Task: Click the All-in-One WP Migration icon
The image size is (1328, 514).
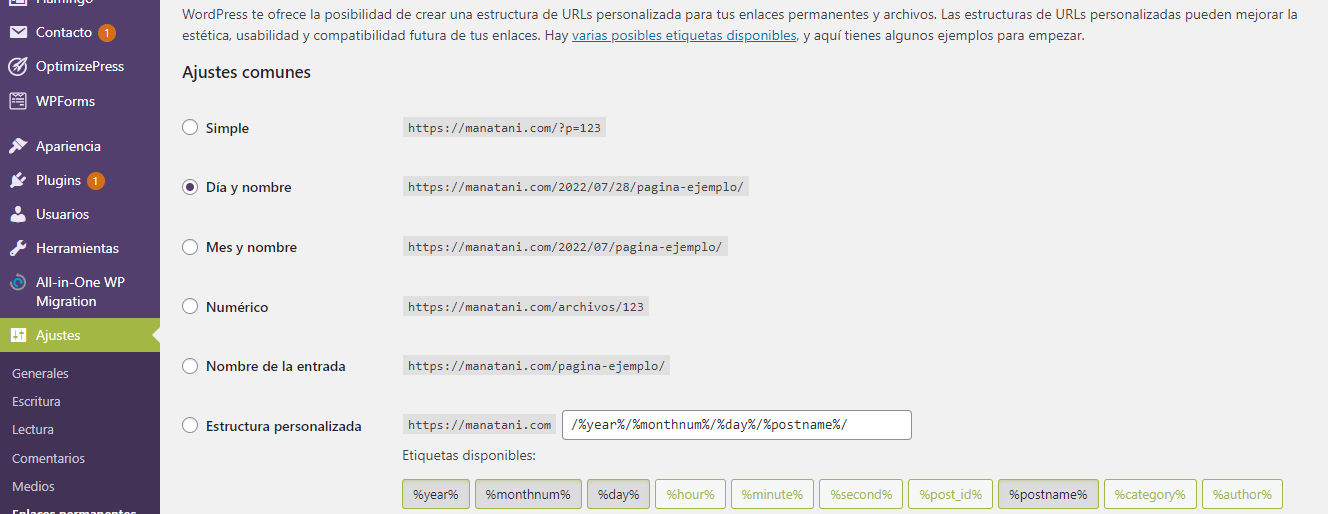Action: (x=18, y=283)
